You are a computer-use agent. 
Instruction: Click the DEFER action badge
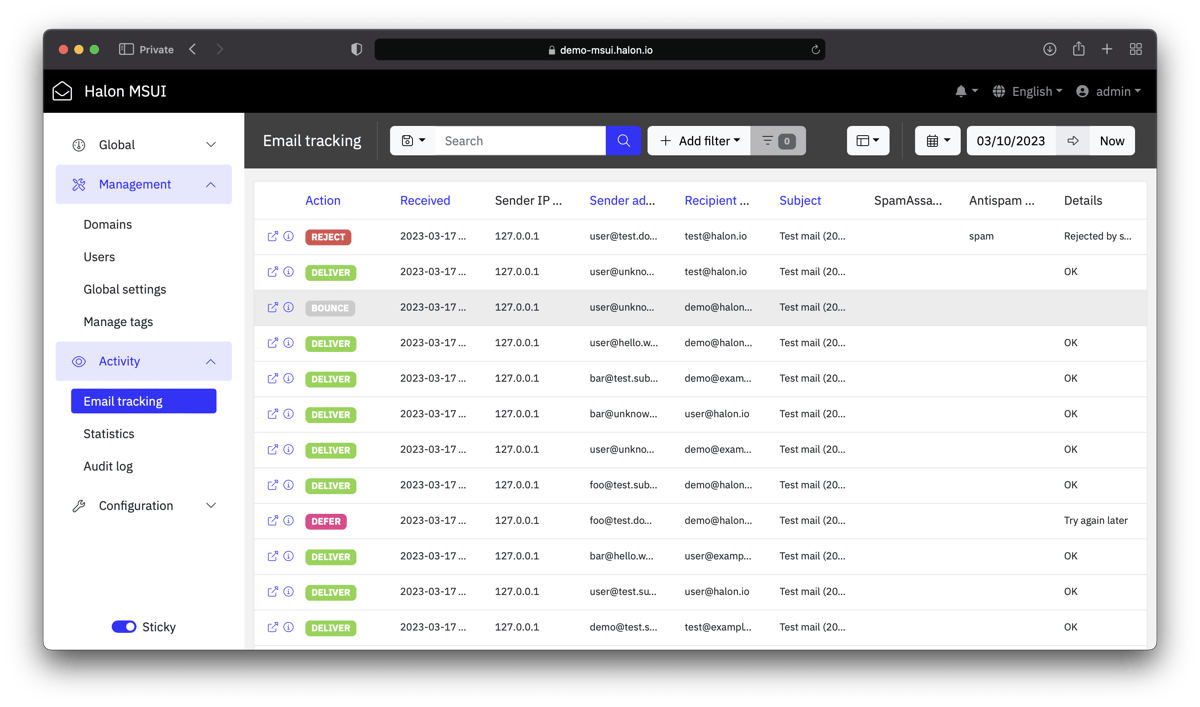coord(326,521)
